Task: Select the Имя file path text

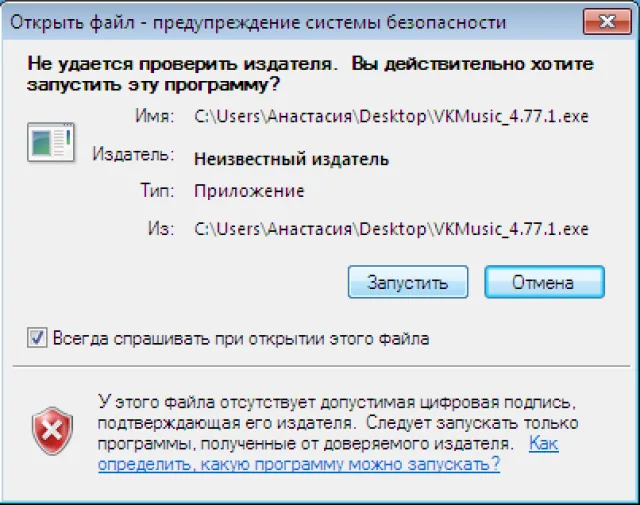Action: point(391,117)
